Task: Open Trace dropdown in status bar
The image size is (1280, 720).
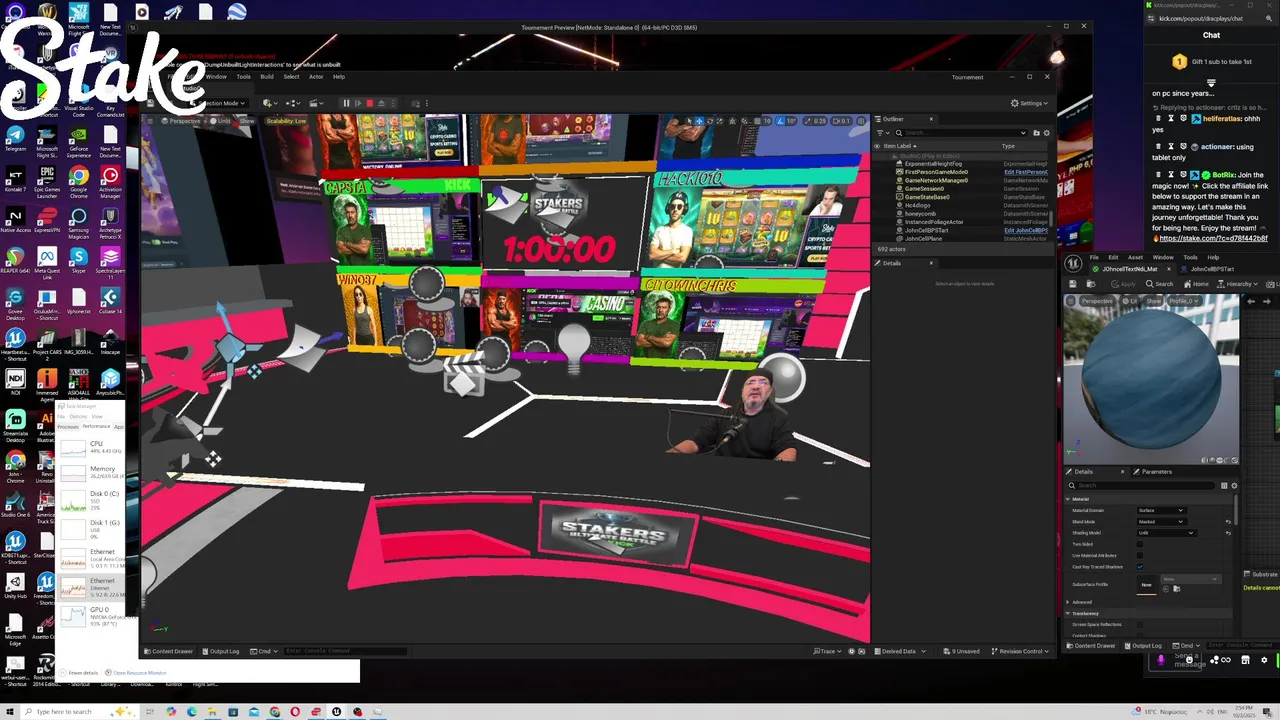Action: (828, 651)
